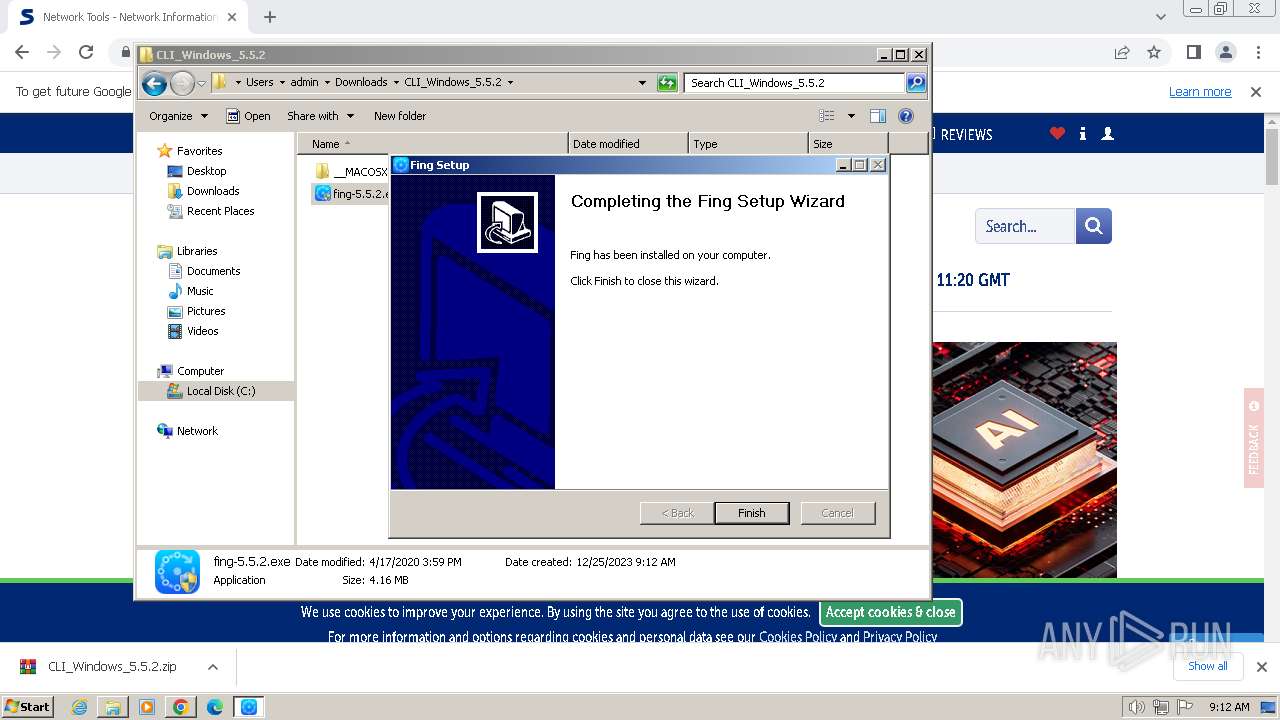1280x720 pixels.
Task: Click the Explorer back navigation arrow
Action: tap(154, 83)
